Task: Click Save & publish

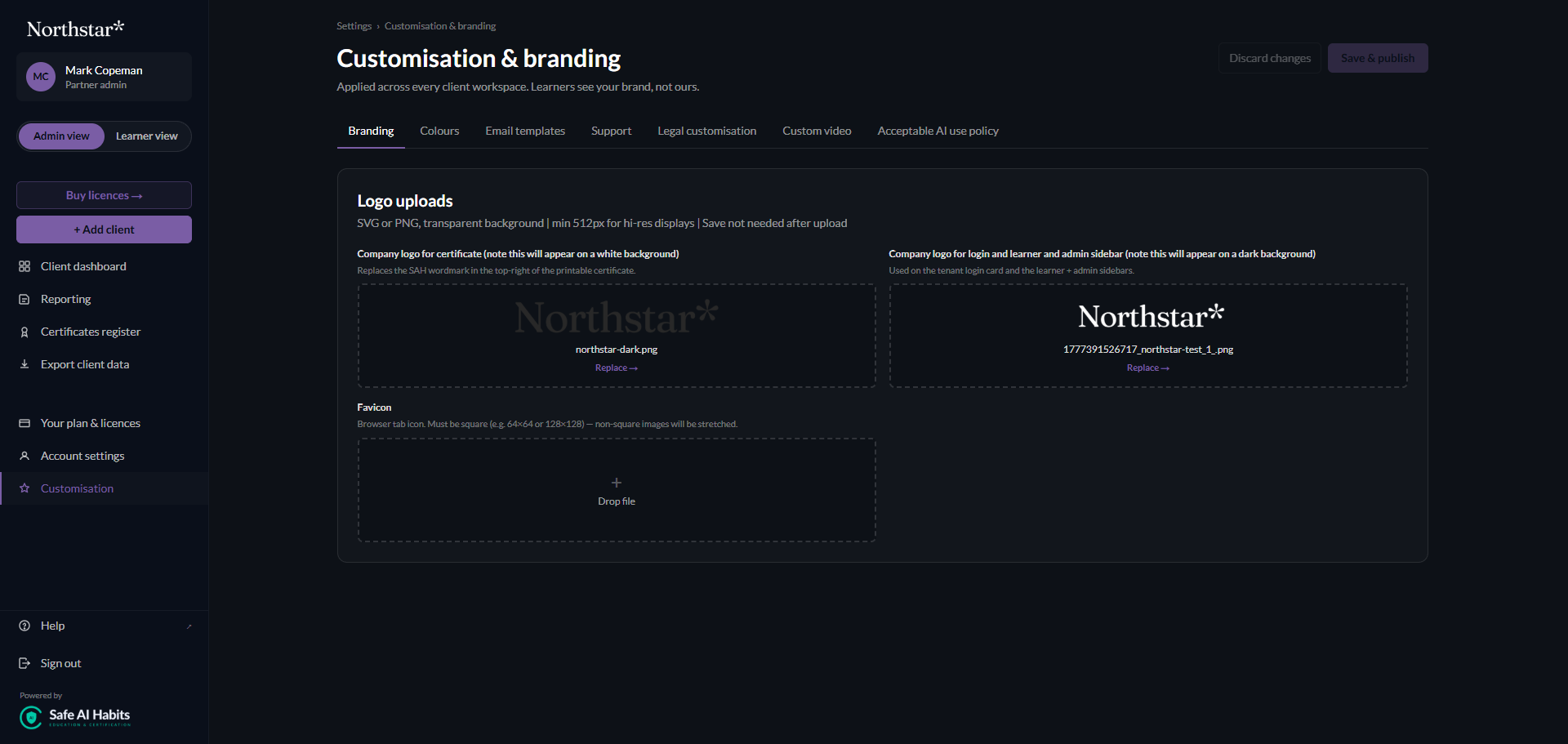Action: (x=1378, y=58)
